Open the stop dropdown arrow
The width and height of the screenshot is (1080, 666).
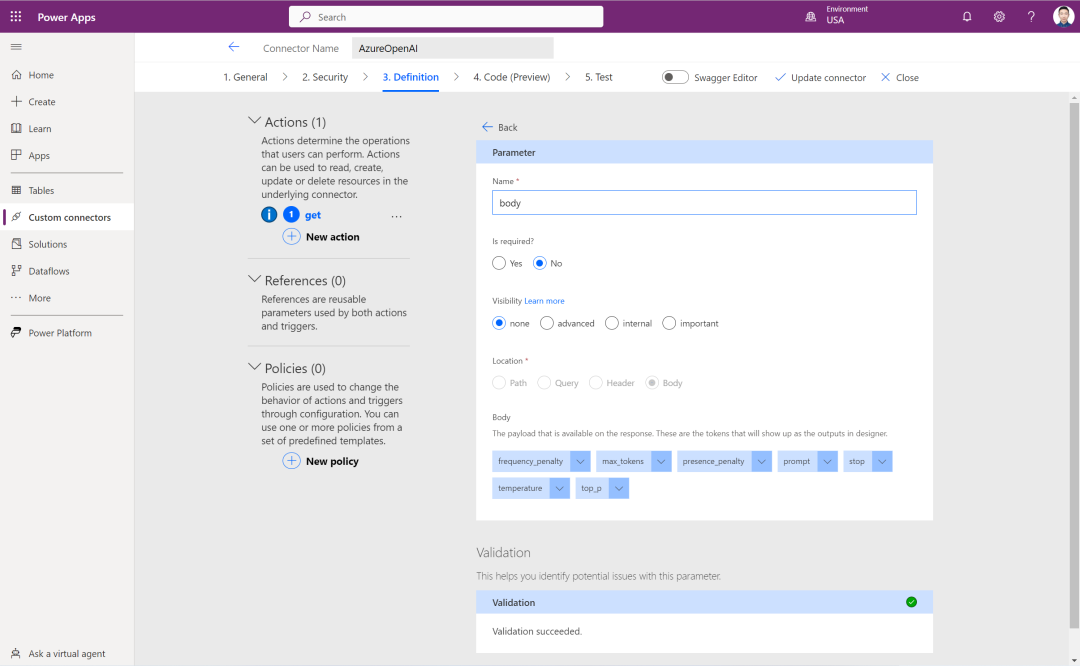pos(882,461)
